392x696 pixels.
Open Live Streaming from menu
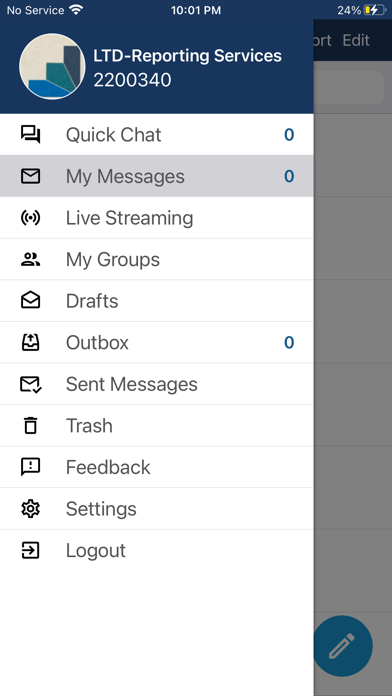click(157, 218)
